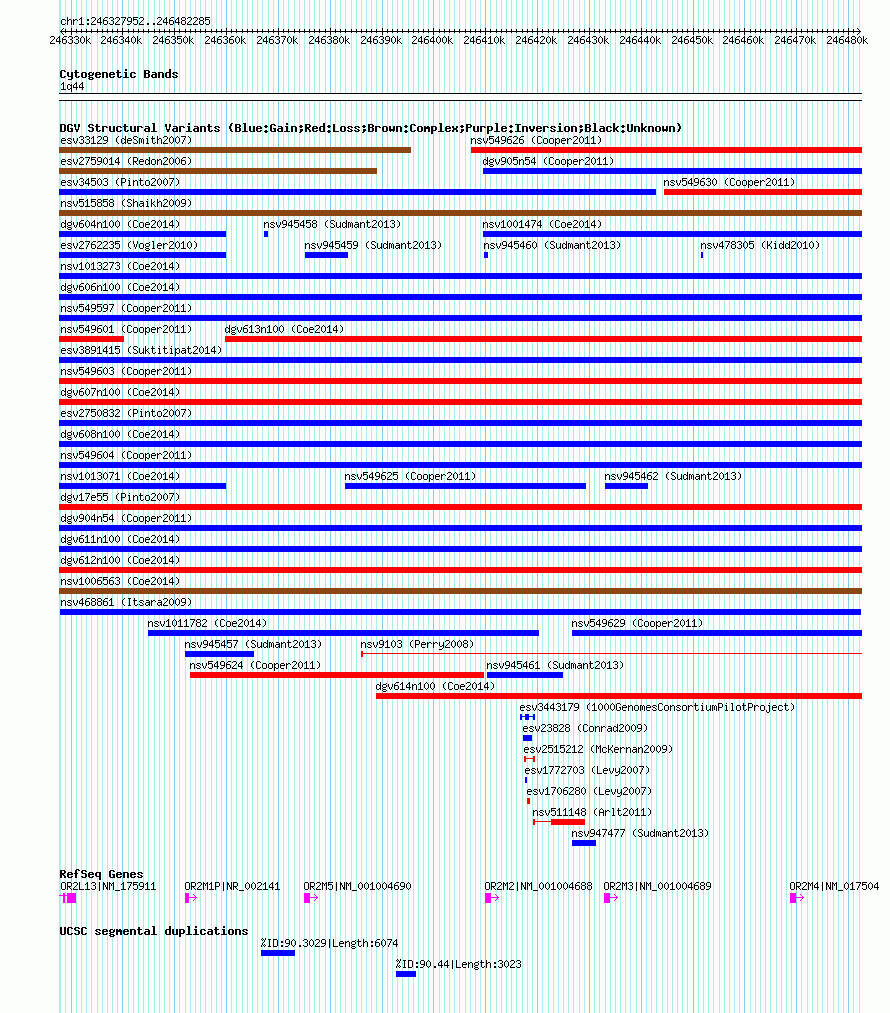This screenshot has height=1013, width=890.
Task: Open the nsv549626 (Cooper2011) variant label
Action: 536,140
